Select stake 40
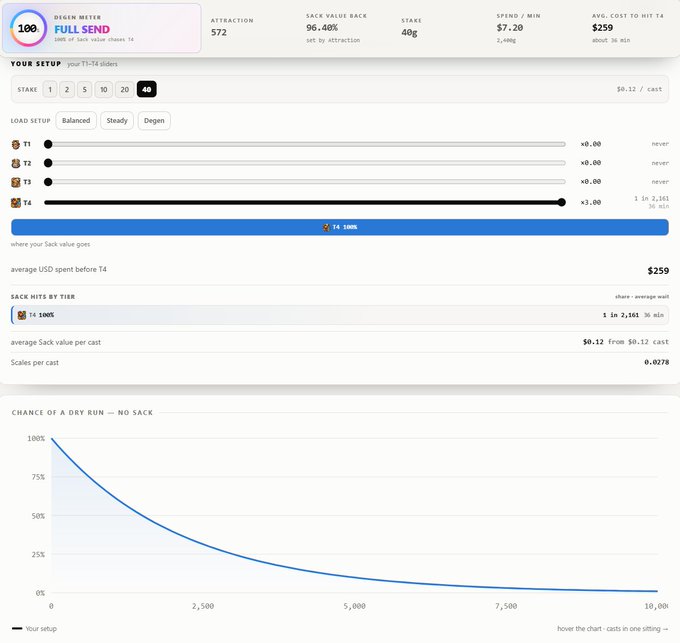This screenshot has height=643, width=680. [147, 89]
